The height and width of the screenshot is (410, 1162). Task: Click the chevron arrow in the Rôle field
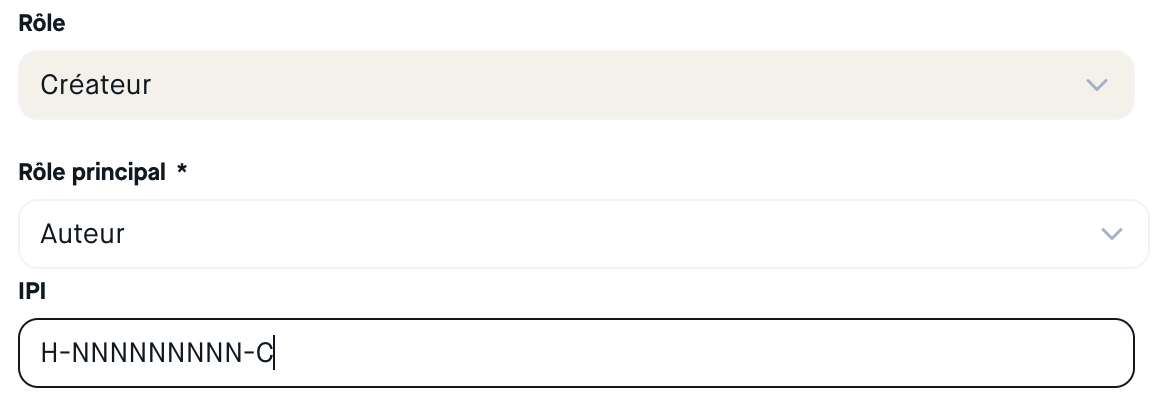coord(1096,85)
